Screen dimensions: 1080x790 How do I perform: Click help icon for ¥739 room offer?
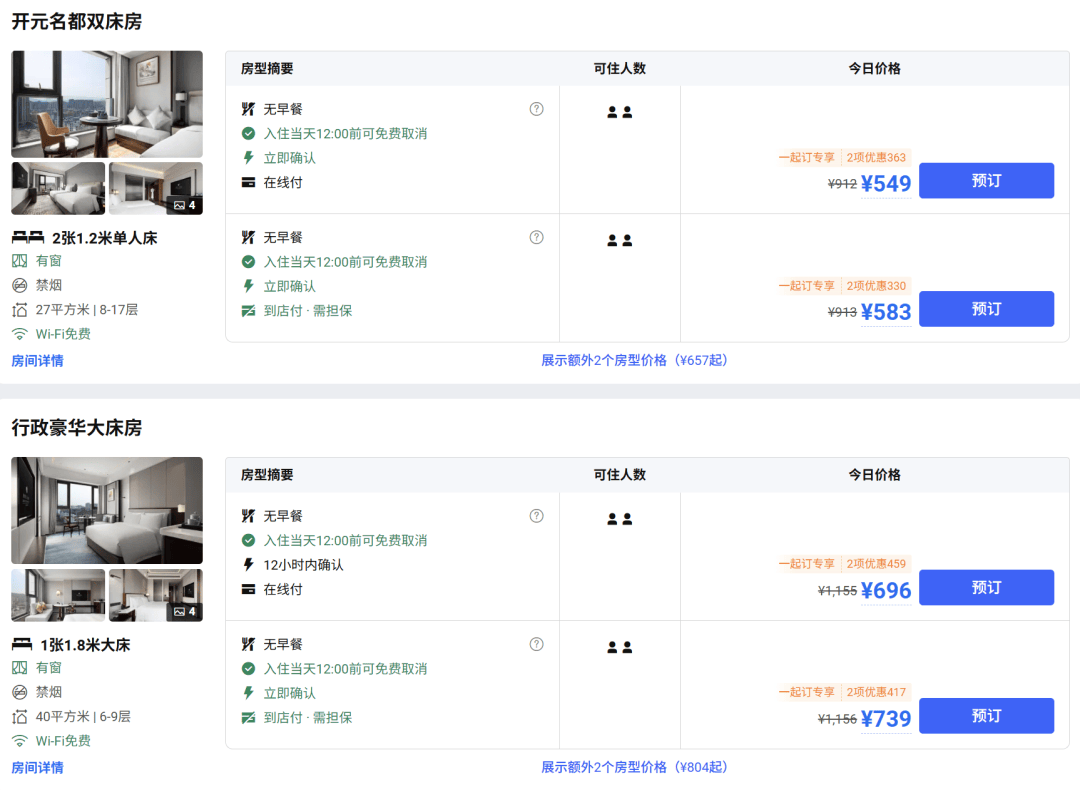[537, 644]
